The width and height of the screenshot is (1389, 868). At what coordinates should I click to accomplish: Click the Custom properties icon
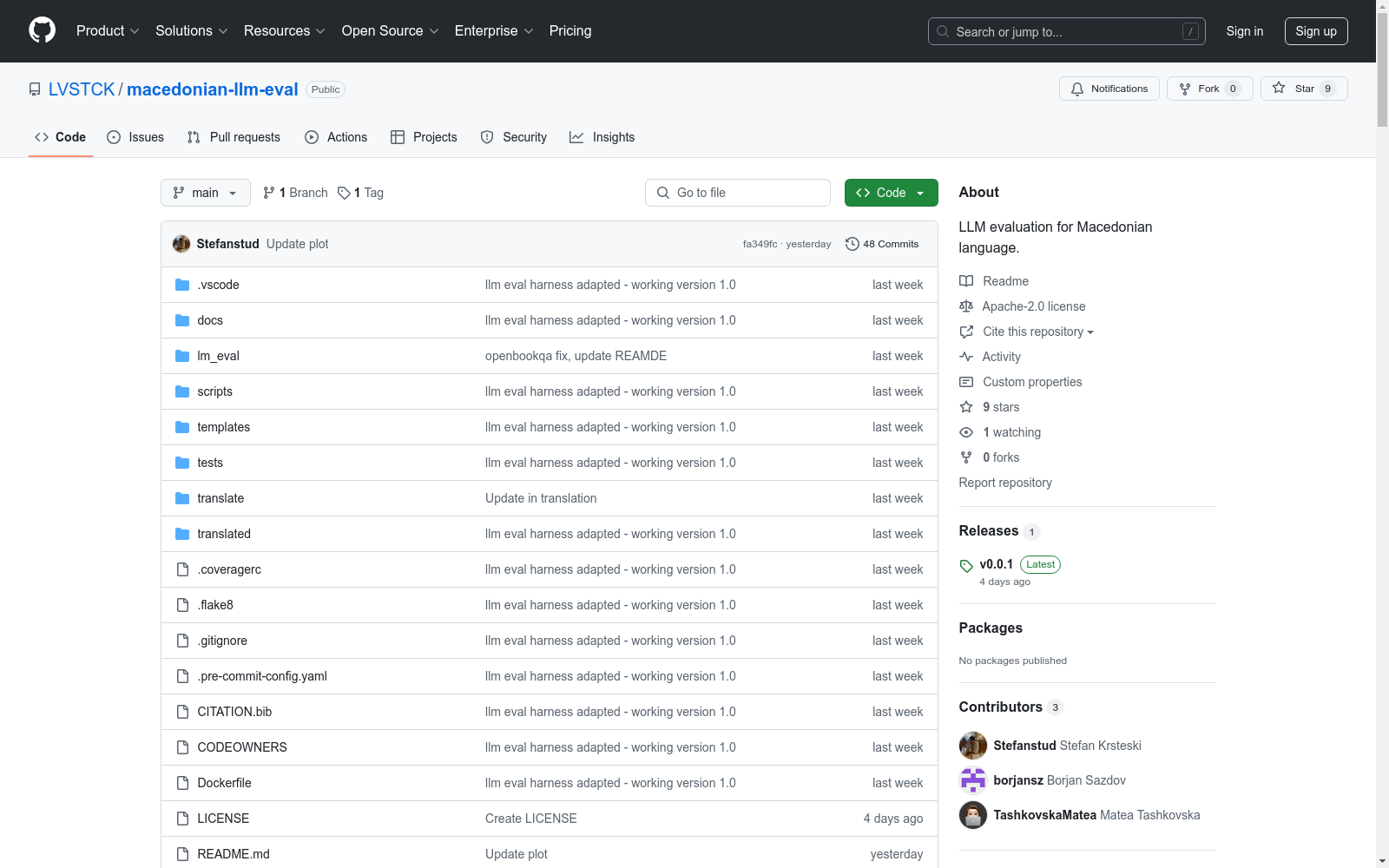point(966,382)
